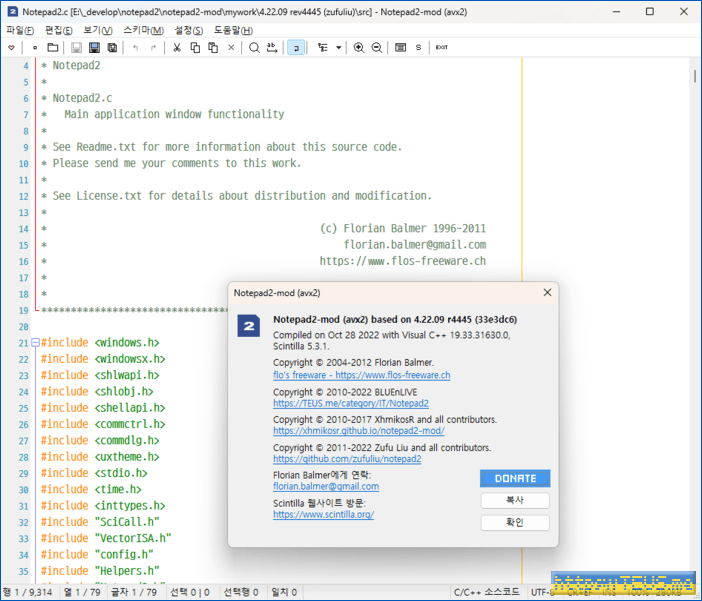Open the xhmikosr.github.io notepad2-mod link
702x601 pixels.
359,431
